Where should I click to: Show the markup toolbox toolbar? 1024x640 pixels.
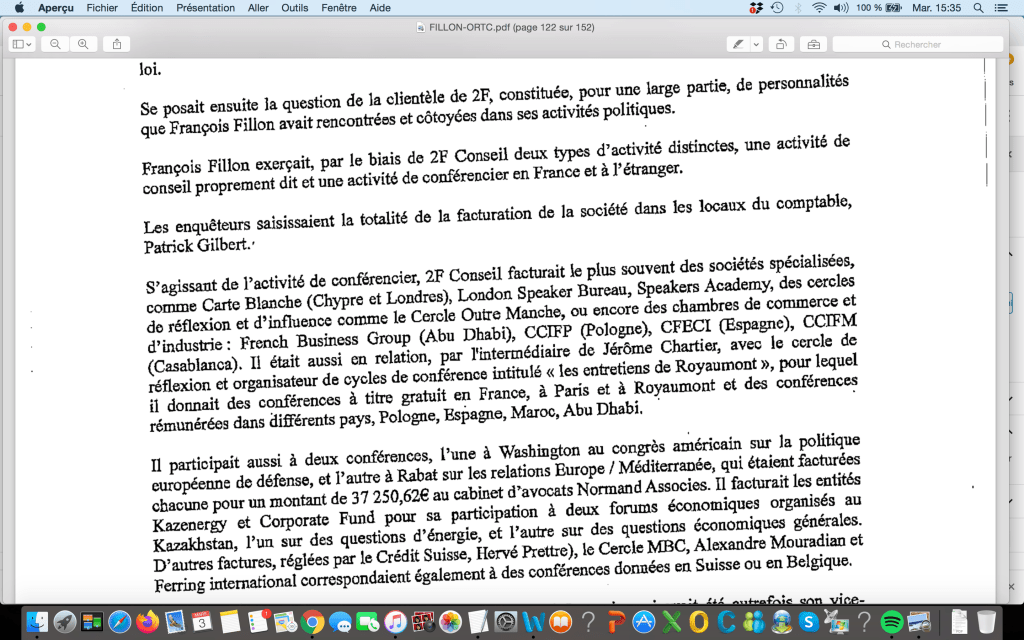point(813,45)
